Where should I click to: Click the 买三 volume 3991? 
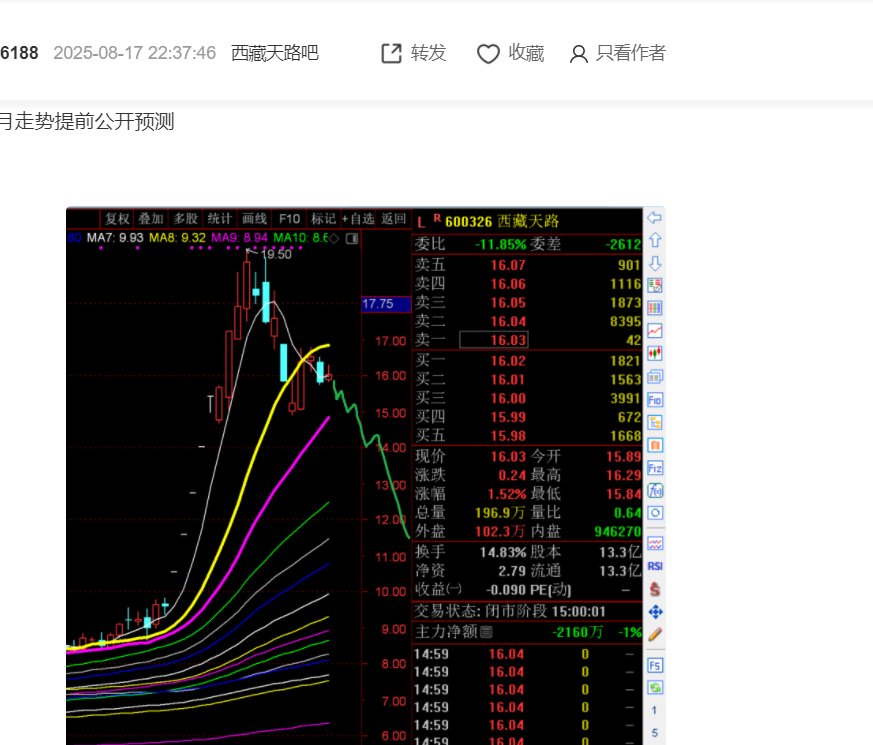click(x=626, y=399)
